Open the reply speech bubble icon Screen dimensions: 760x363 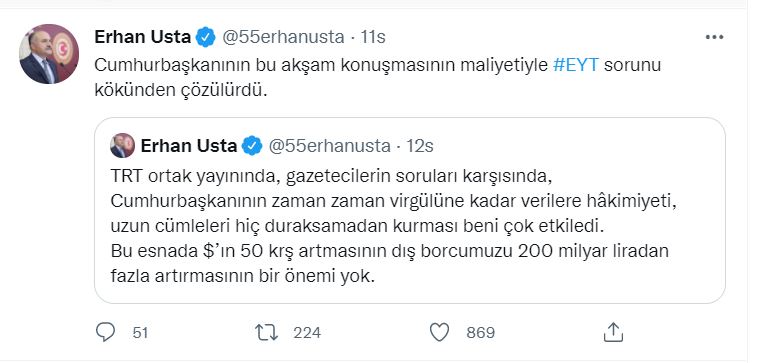coord(106,332)
